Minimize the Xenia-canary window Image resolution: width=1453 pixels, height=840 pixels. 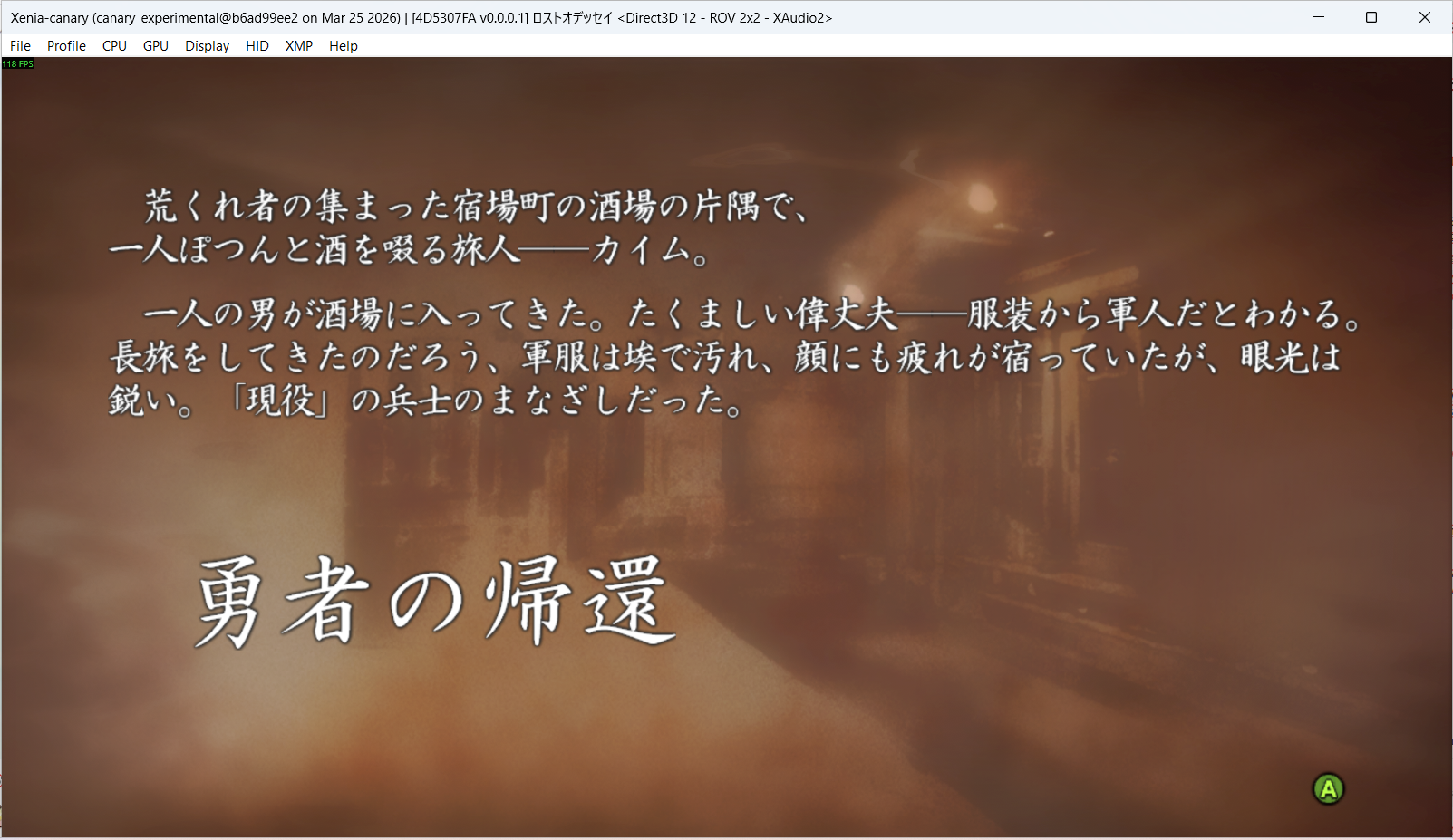click(1319, 17)
